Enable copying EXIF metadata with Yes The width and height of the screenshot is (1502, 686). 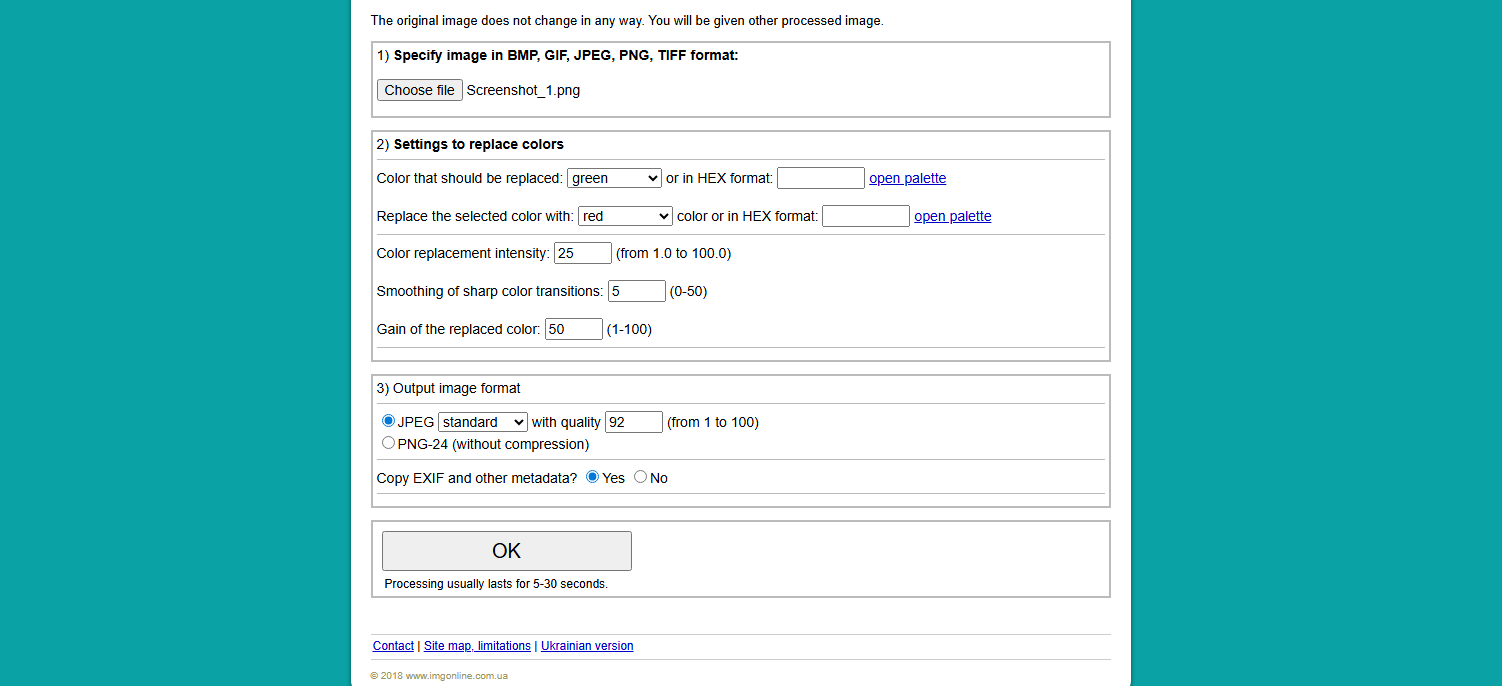pos(592,477)
